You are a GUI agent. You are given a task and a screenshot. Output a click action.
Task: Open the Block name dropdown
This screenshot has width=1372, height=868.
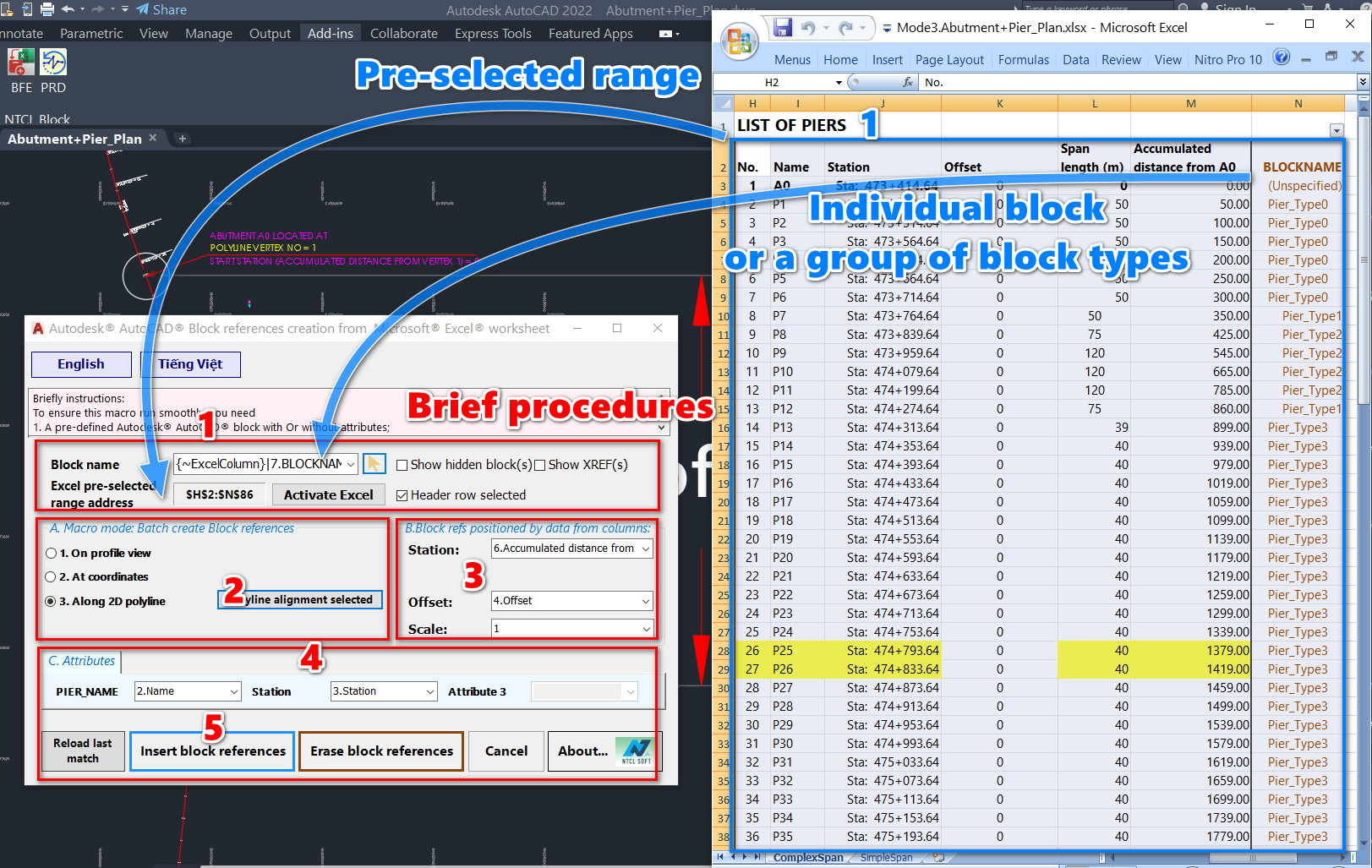[351, 464]
